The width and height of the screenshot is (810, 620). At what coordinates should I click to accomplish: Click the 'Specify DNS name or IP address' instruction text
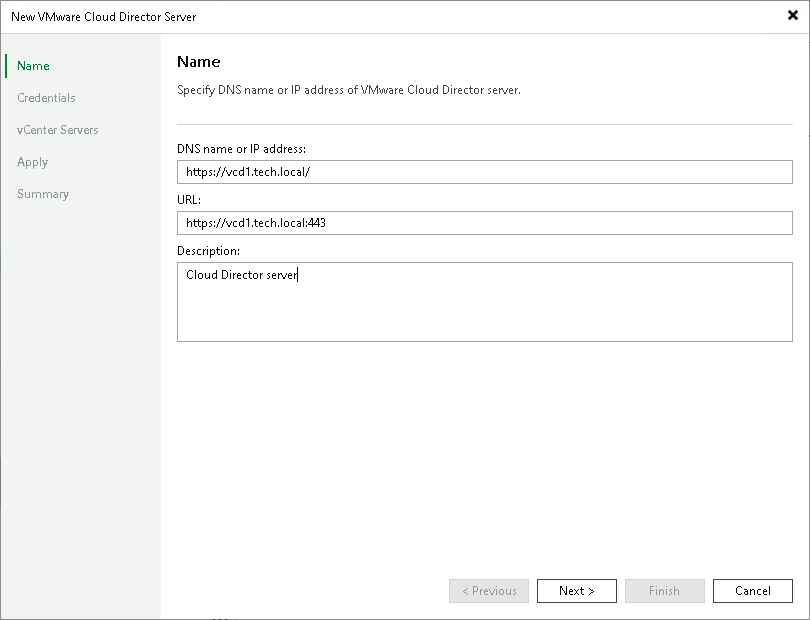pyautogui.click(x=349, y=90)
